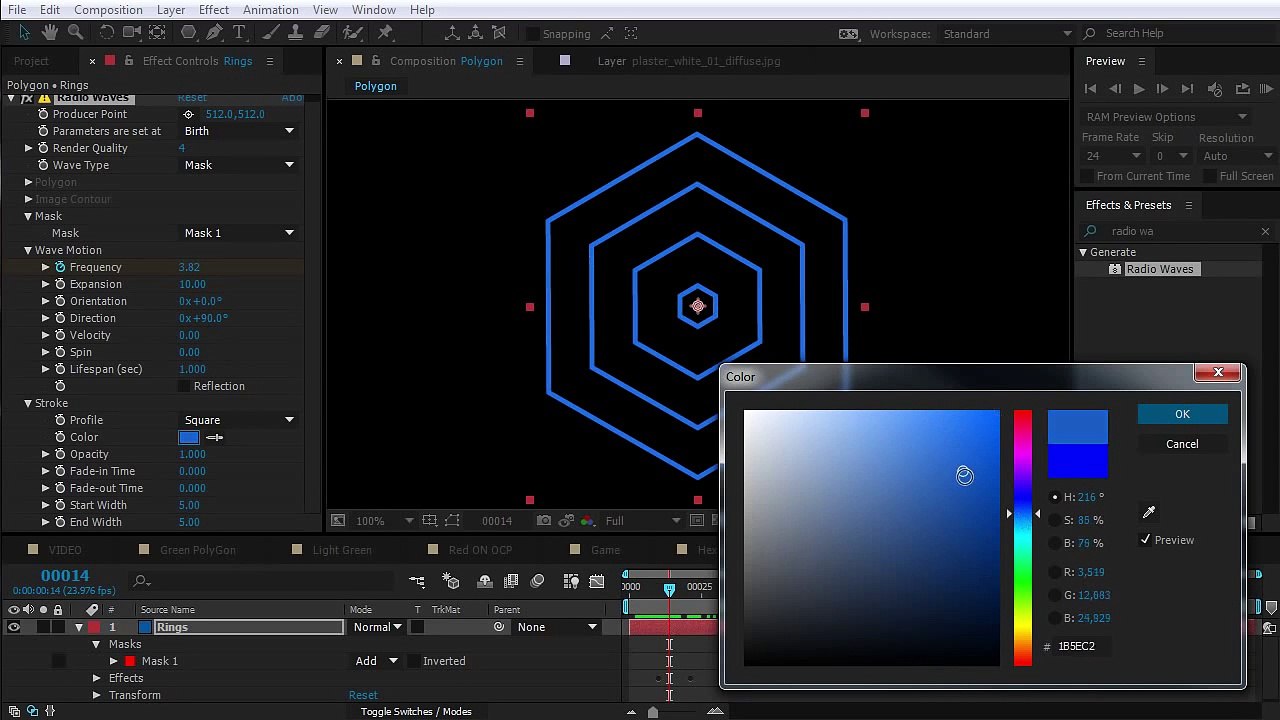1280x720 pixels.
Task: Select the Selection arrow tool
Action: coord(25,33)
